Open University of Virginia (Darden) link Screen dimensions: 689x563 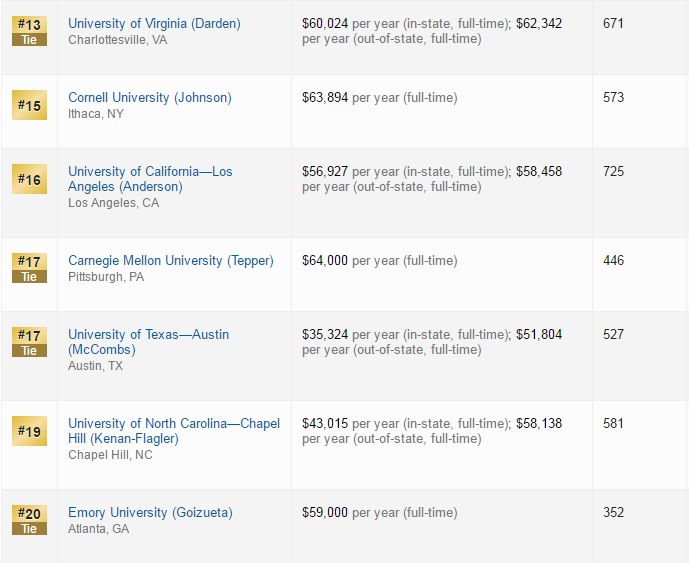(x=154, y=24)
